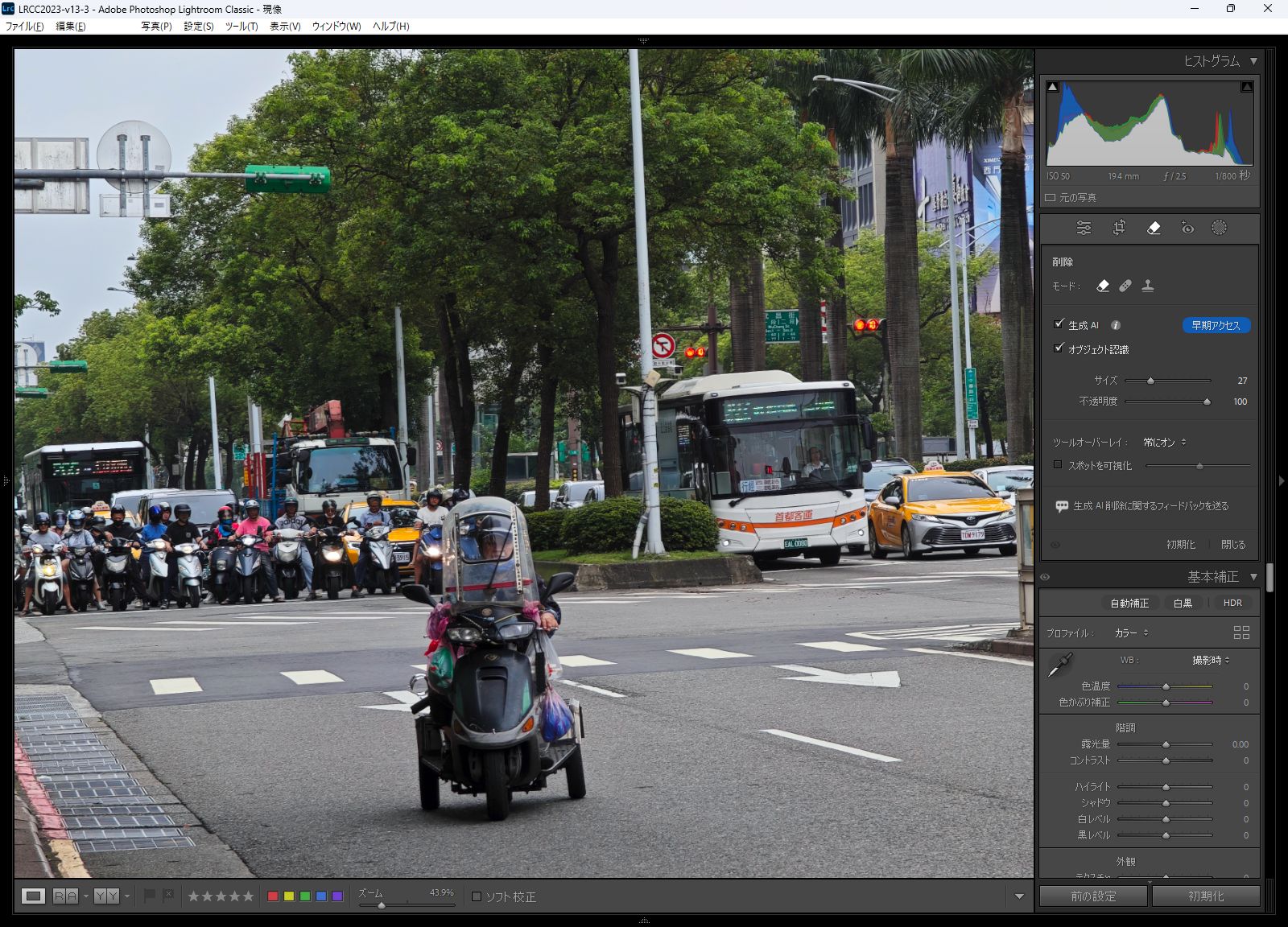
Task: Disable the オブジェクト認識 checkbox
Action: click(x=1059, y=348)
